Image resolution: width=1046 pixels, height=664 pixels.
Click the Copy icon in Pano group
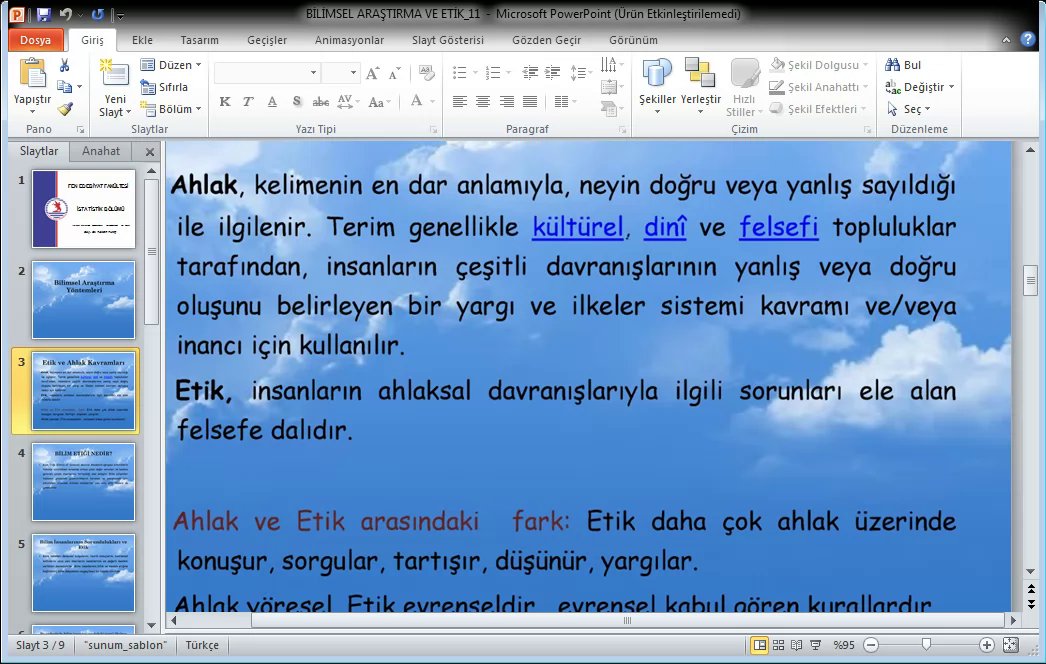(65, 87)
